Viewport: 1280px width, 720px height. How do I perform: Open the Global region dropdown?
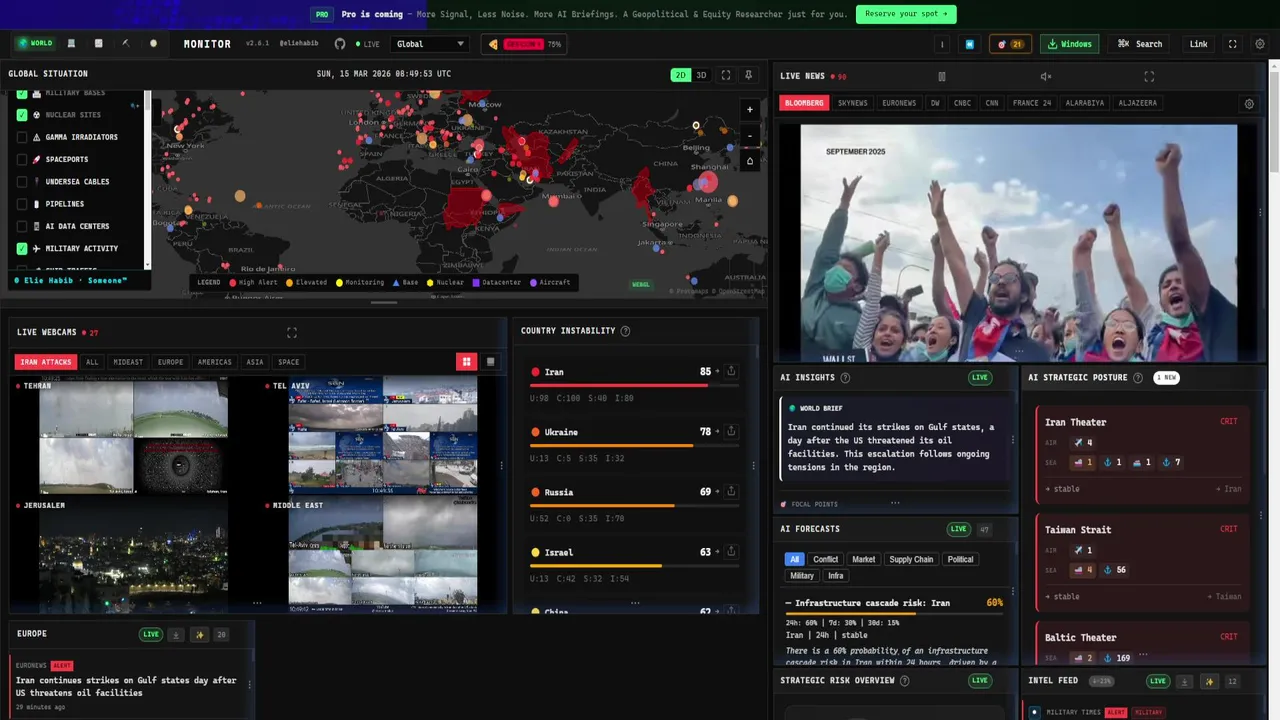tap(430, 44)
